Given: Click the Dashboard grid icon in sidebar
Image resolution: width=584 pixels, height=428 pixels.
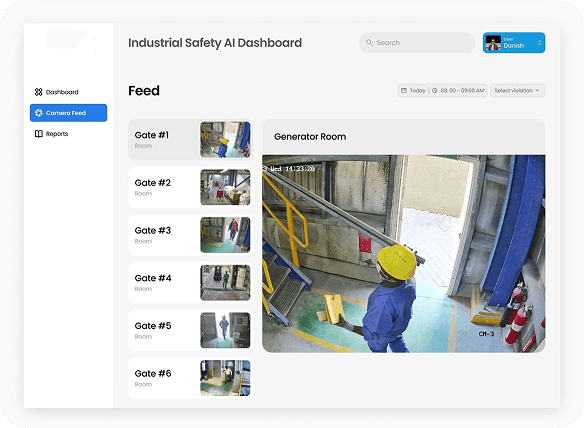Looking at the screenshot, I should [x=38, y=92].
